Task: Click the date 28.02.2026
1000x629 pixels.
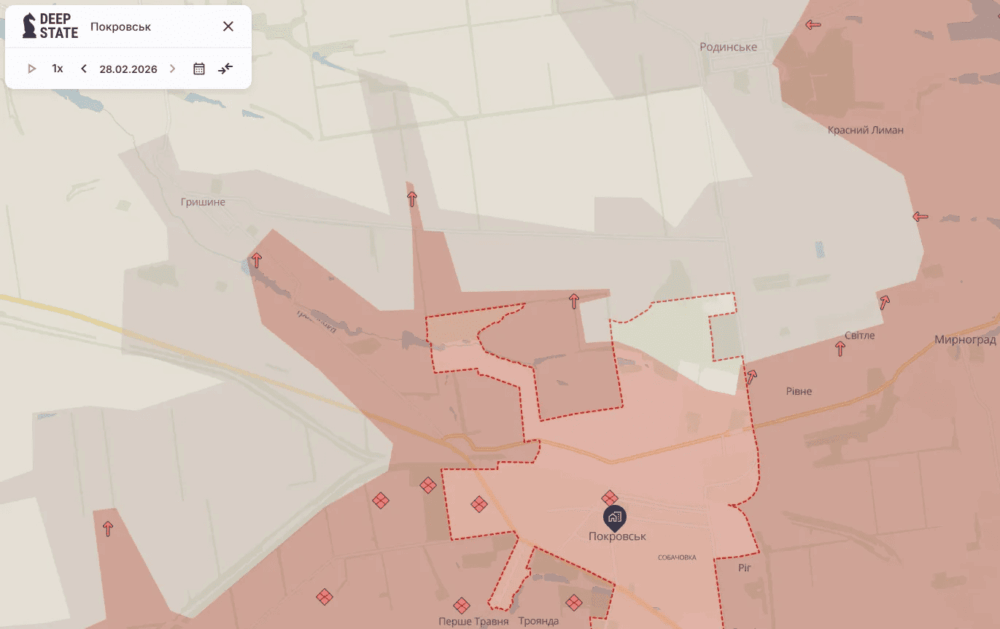Action: [x=127, y=69]
